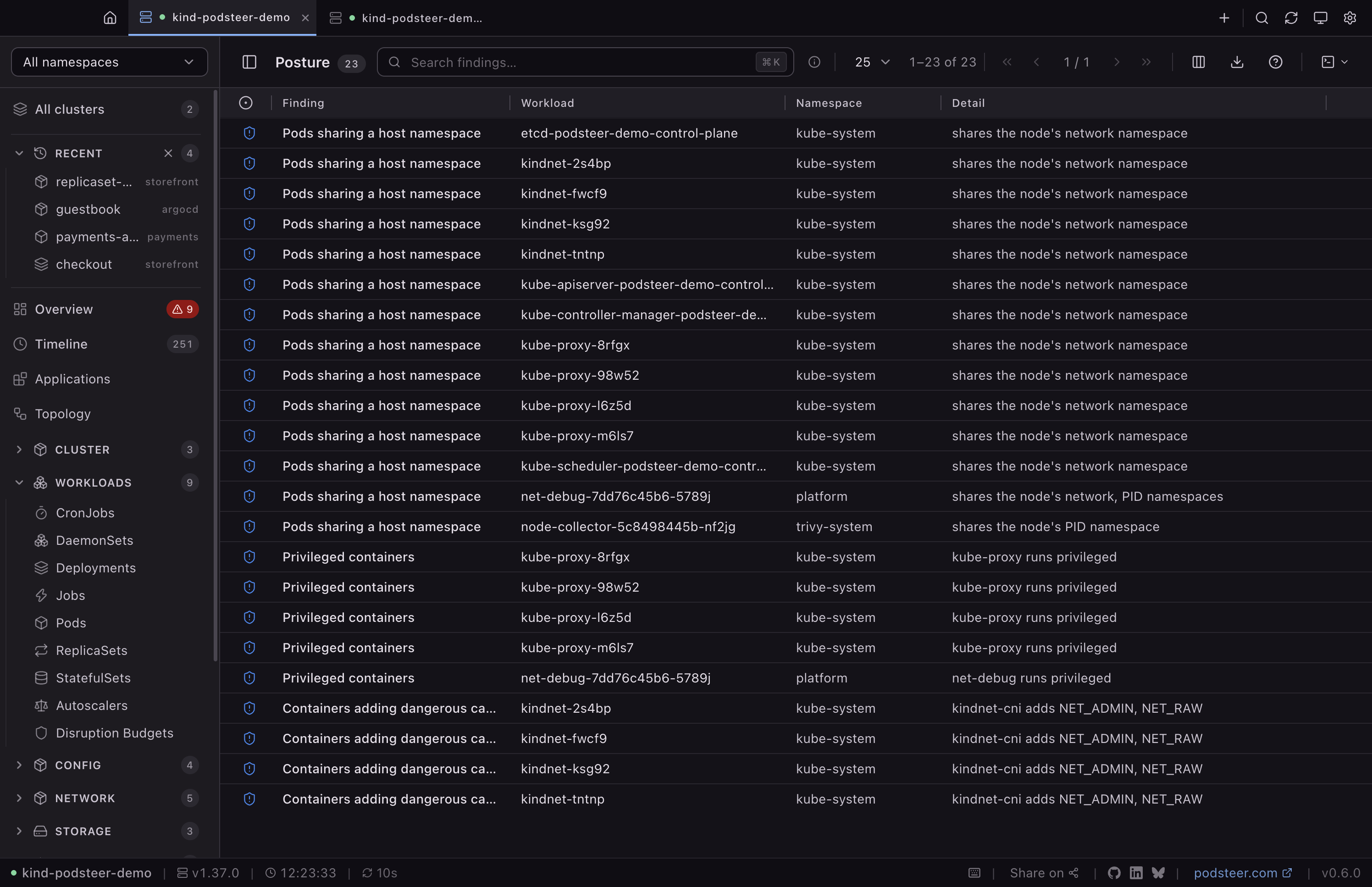Open terminal panel dropdown icon
Screen dimensions: 1372x887
pos(1334,62)
